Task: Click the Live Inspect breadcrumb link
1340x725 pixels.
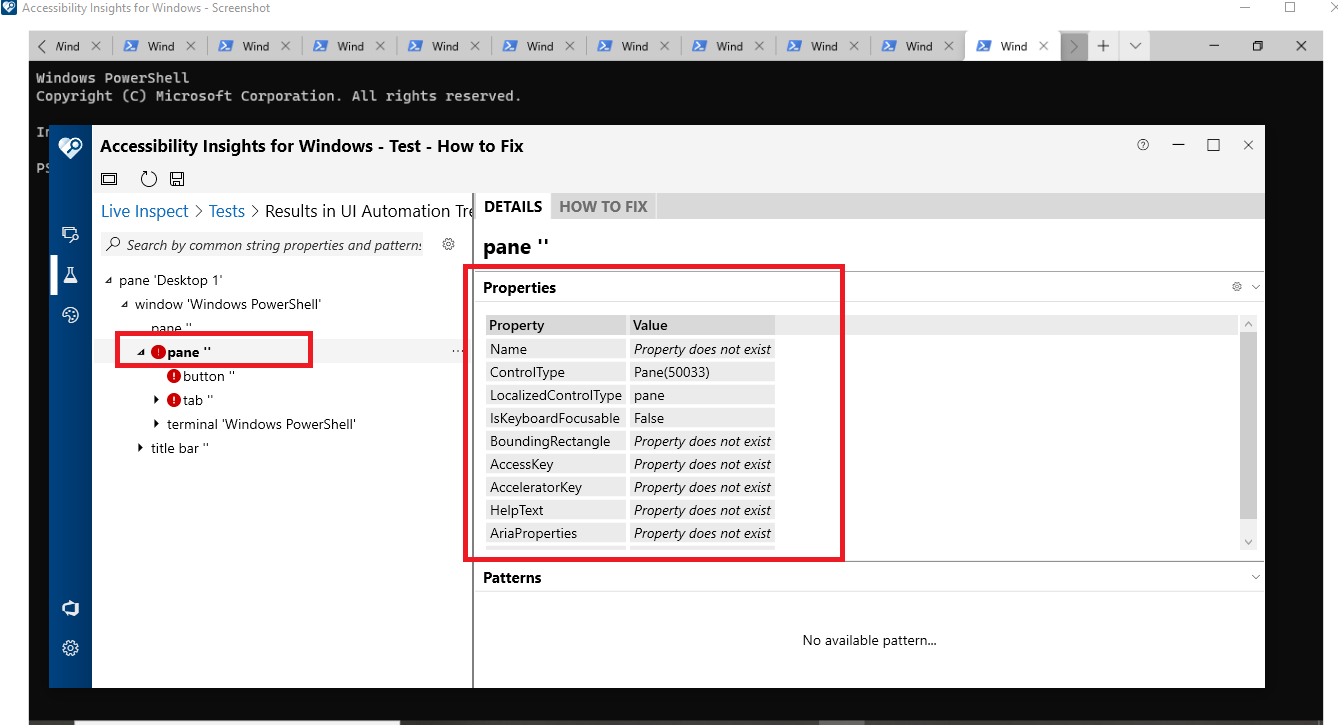Action: pos(144,210)
